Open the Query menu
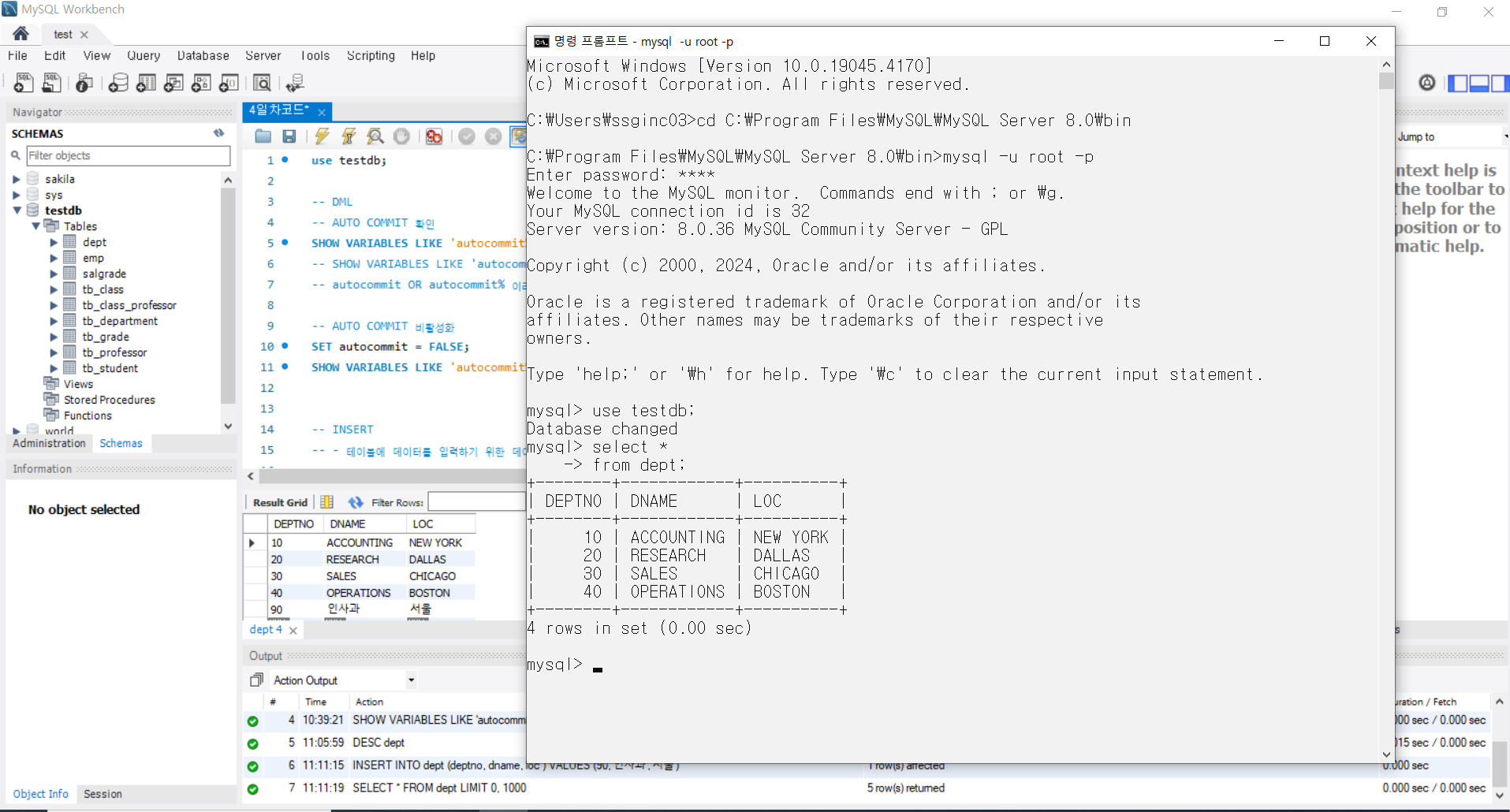Viewport: 1510px width, 812px height. 144,55
